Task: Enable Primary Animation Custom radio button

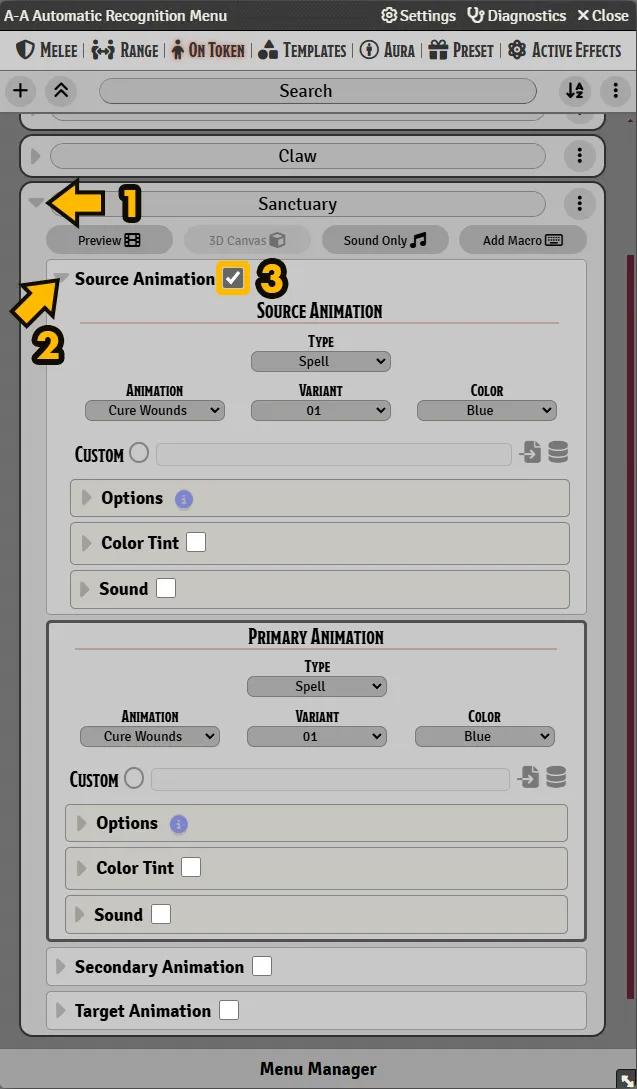Action: (134, 778)
